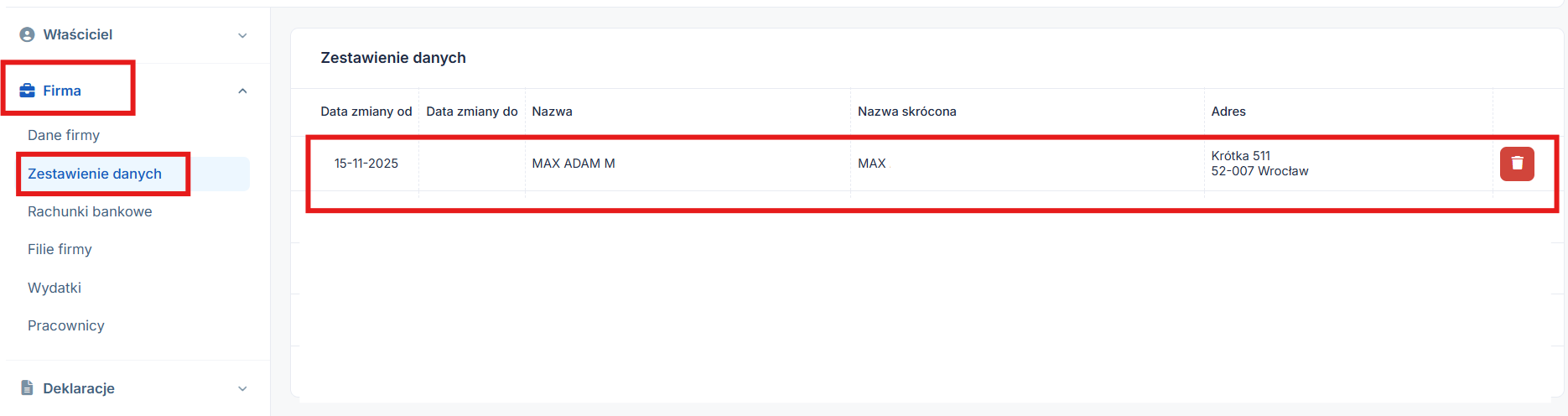
Task: Expand the Deklaracje section chevron
Action: 242,388
